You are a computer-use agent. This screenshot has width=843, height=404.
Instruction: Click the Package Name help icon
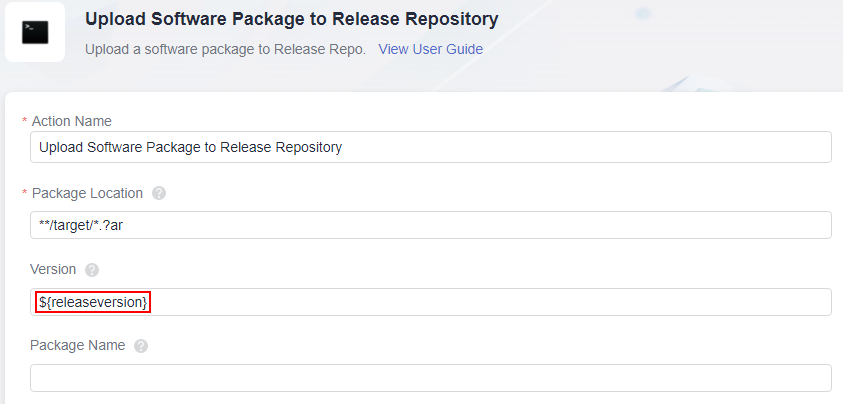coord(141,346)
